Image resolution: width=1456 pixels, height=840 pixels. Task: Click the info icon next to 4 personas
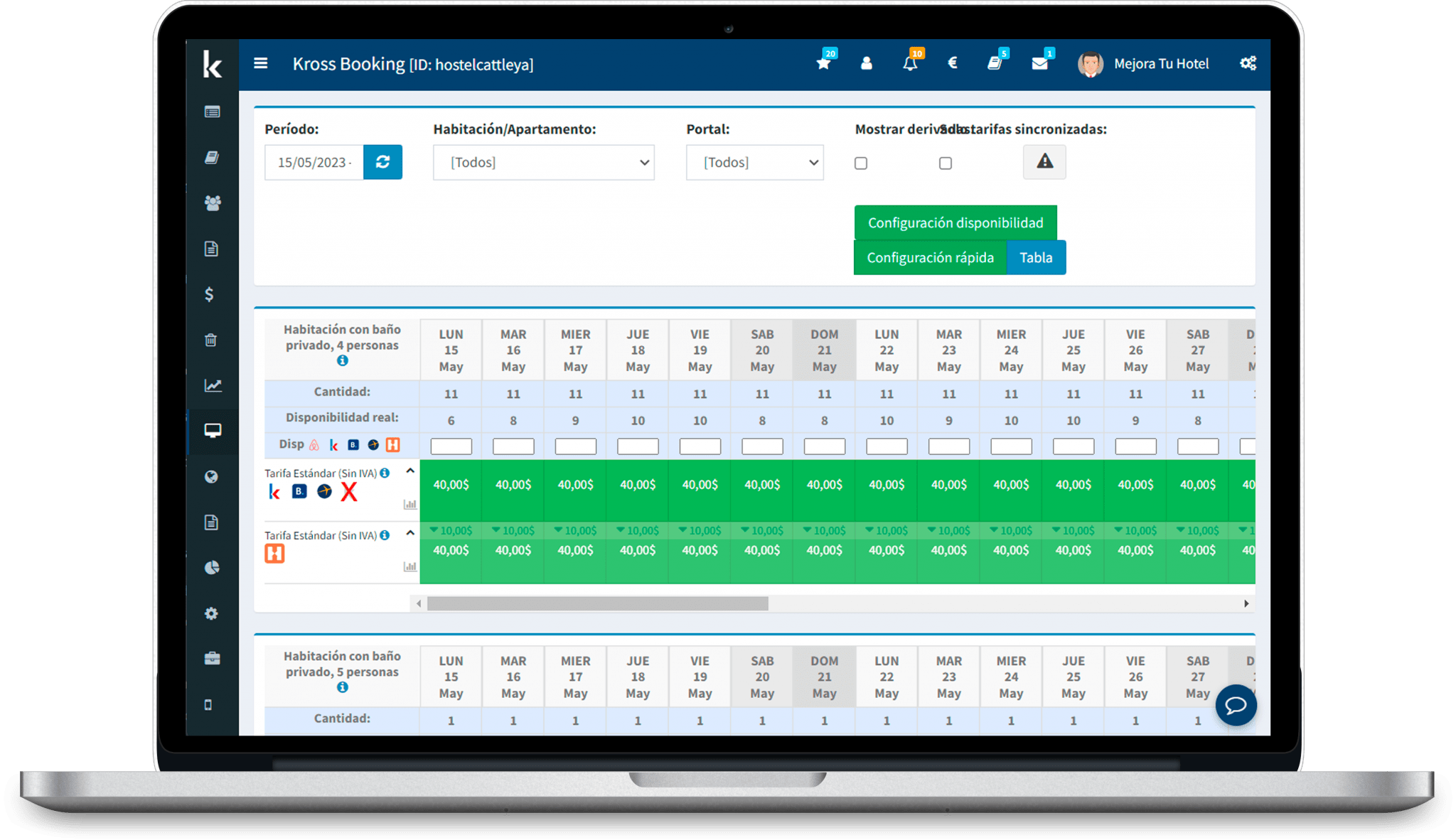pos(343,360)
